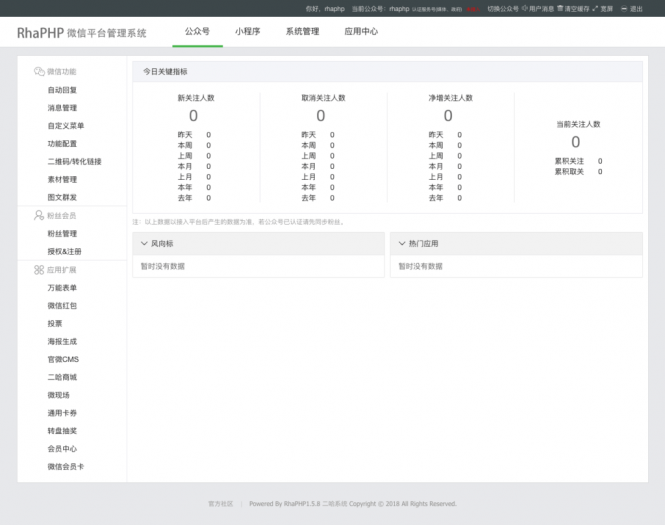
Task: Click the red 未接入 status label
Action: (473, 9)
